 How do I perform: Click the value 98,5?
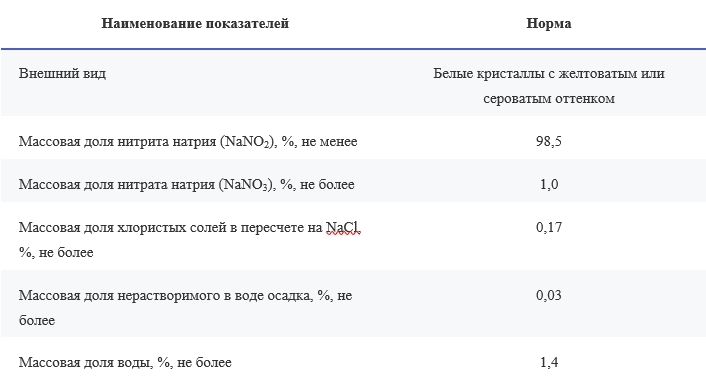point(549,141)
